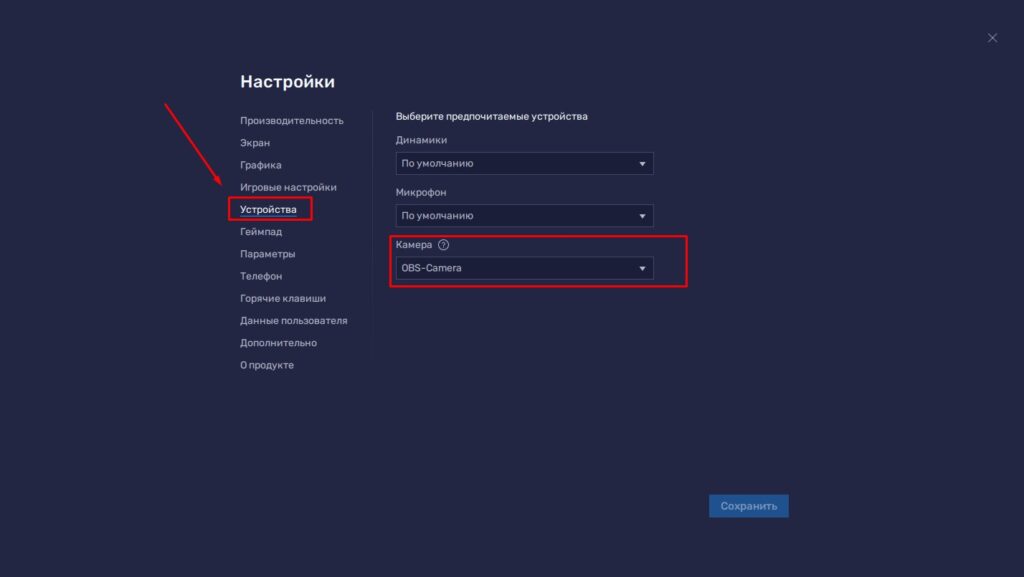Viewport: 1024px width, 577px height.
Task: Click the Сохранить button
Action: pos(748,506)
